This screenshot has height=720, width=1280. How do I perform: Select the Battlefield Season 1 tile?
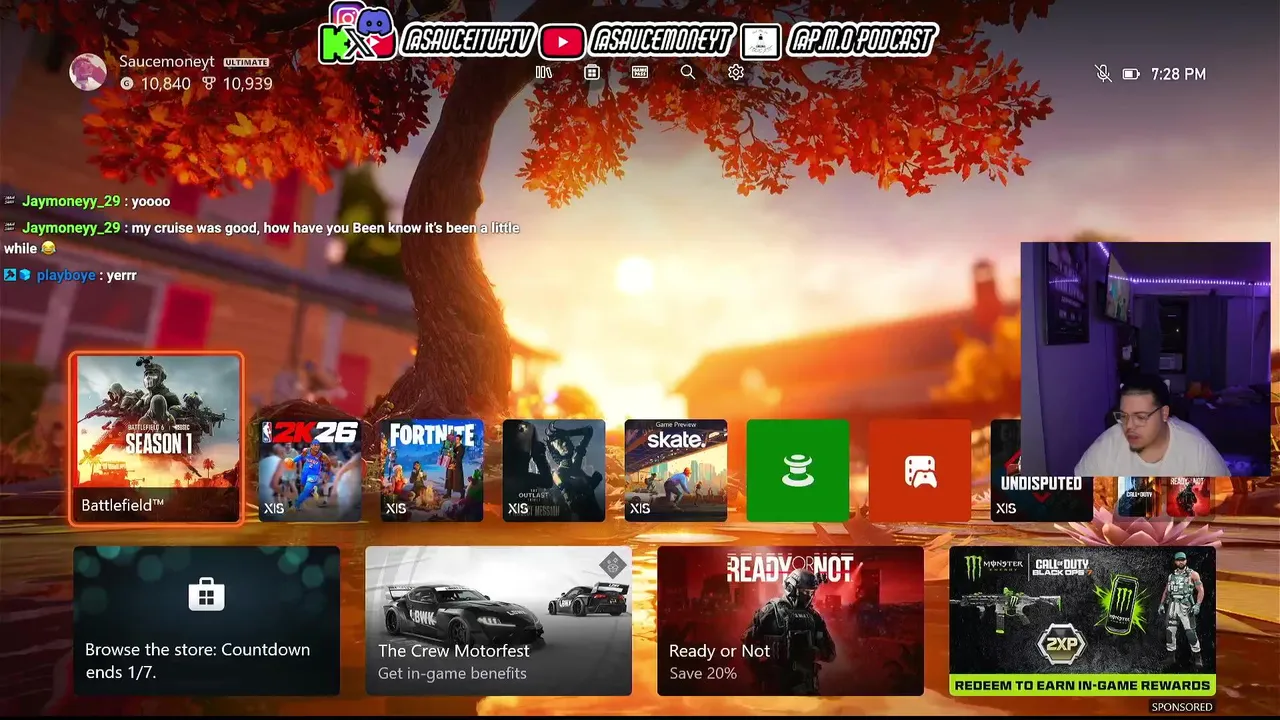pos(157,438)
